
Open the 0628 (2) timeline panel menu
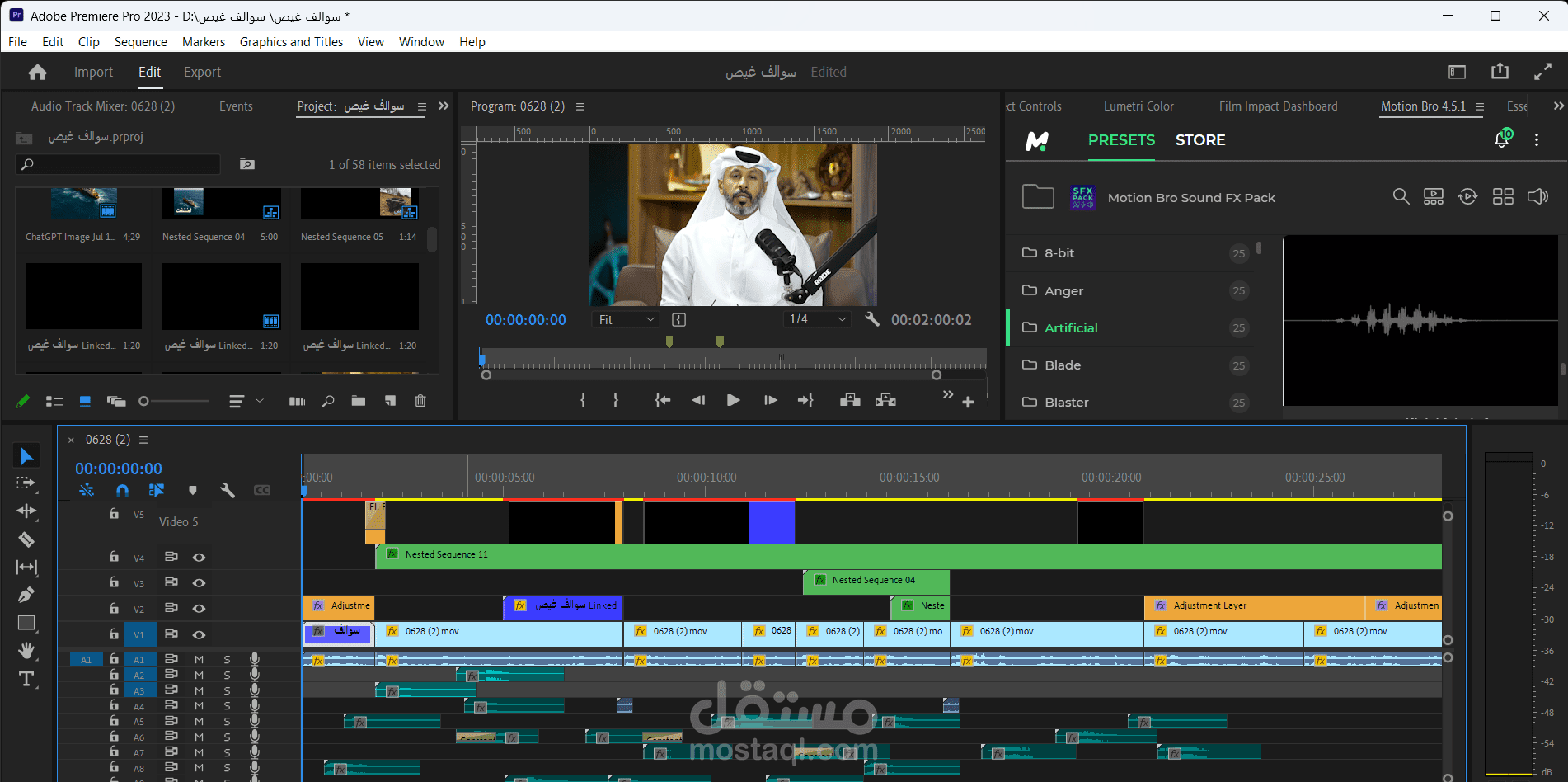click(x=143, y=440)
